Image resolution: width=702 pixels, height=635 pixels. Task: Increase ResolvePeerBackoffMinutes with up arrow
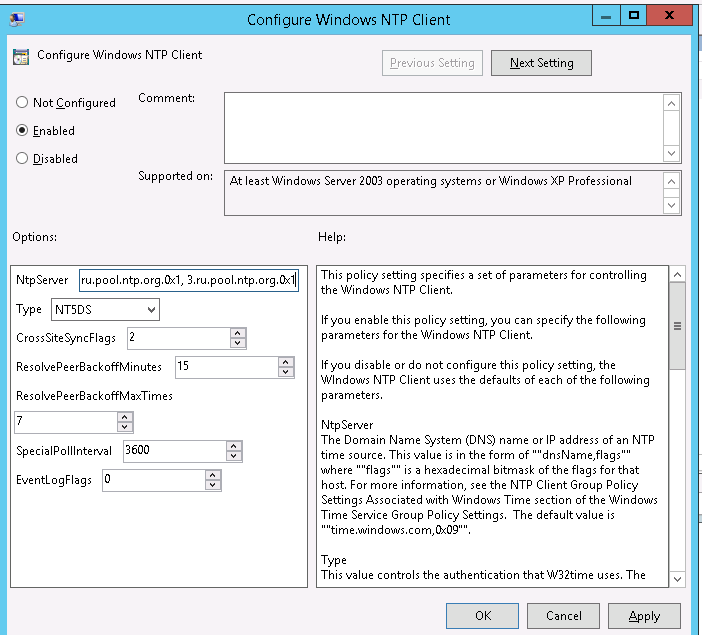(x=286, y=362)
